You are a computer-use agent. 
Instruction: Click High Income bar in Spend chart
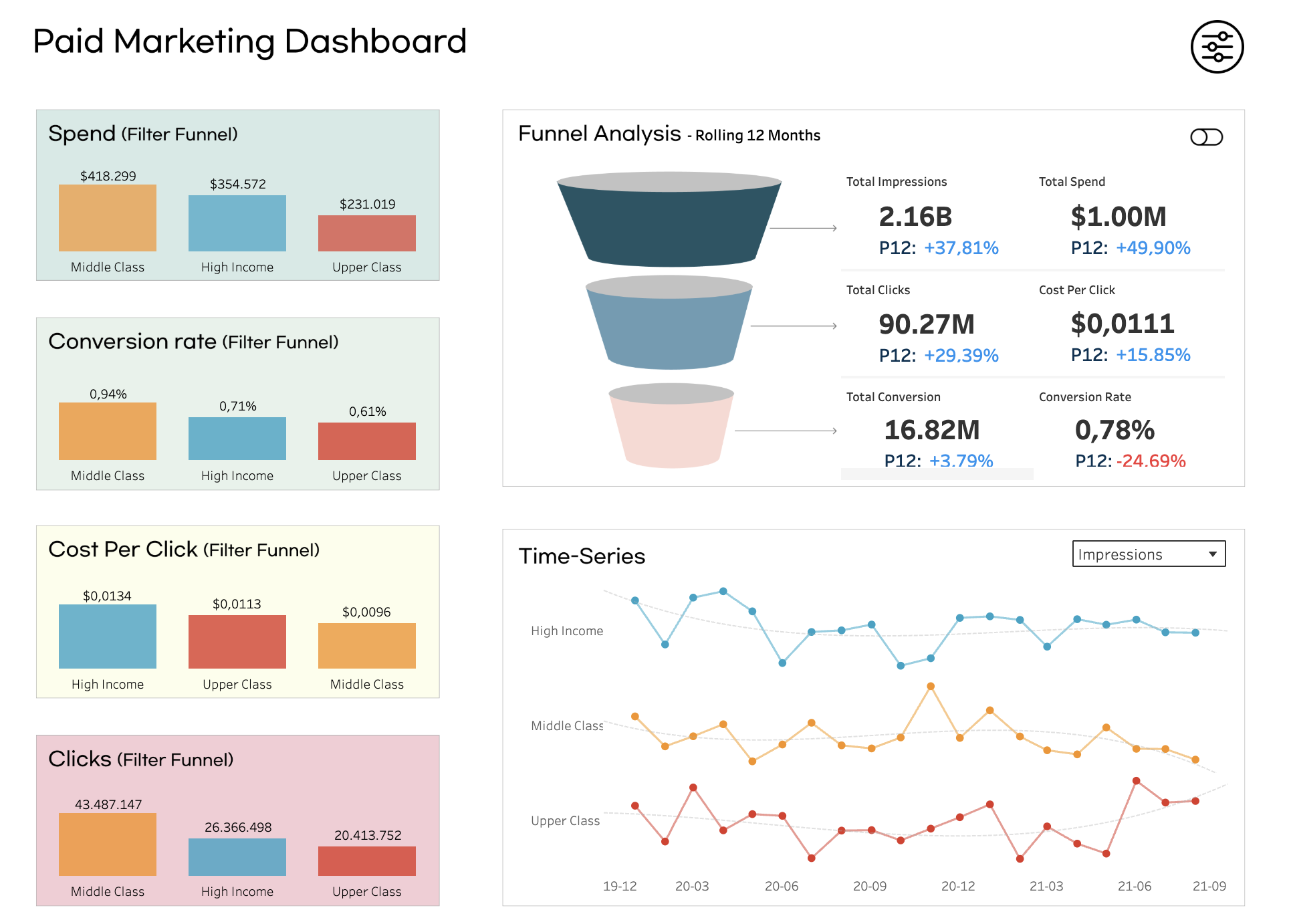tap(237, 223)
